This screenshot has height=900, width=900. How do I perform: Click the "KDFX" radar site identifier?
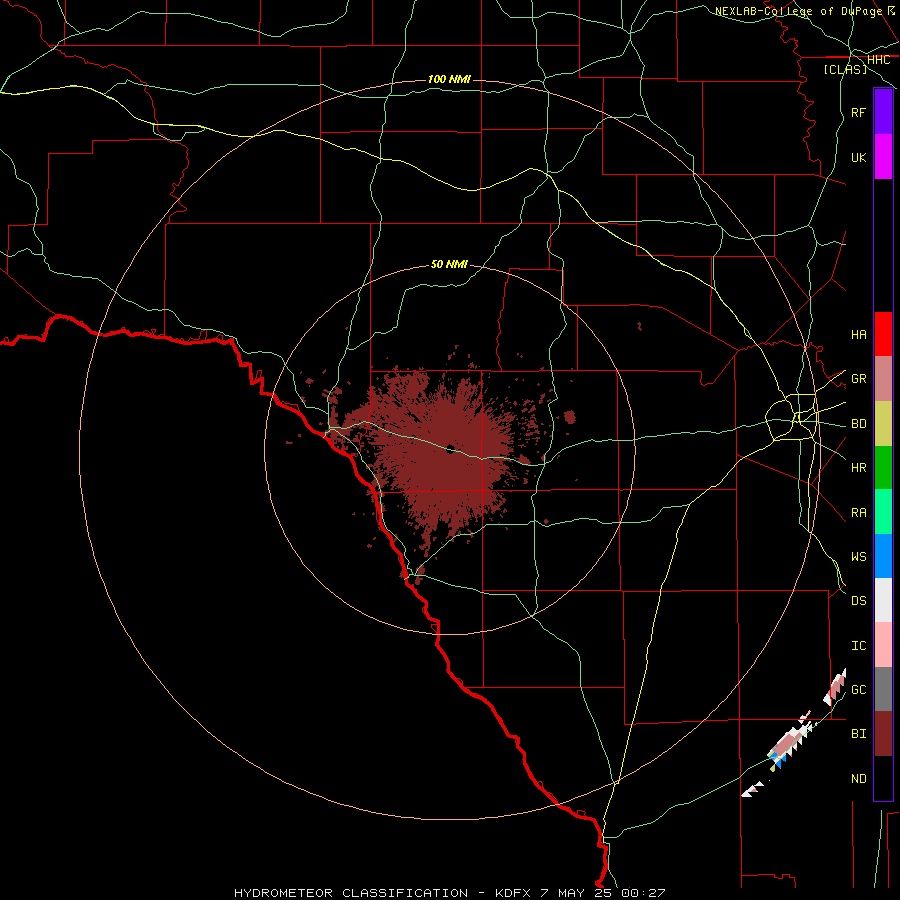(515, 893)
